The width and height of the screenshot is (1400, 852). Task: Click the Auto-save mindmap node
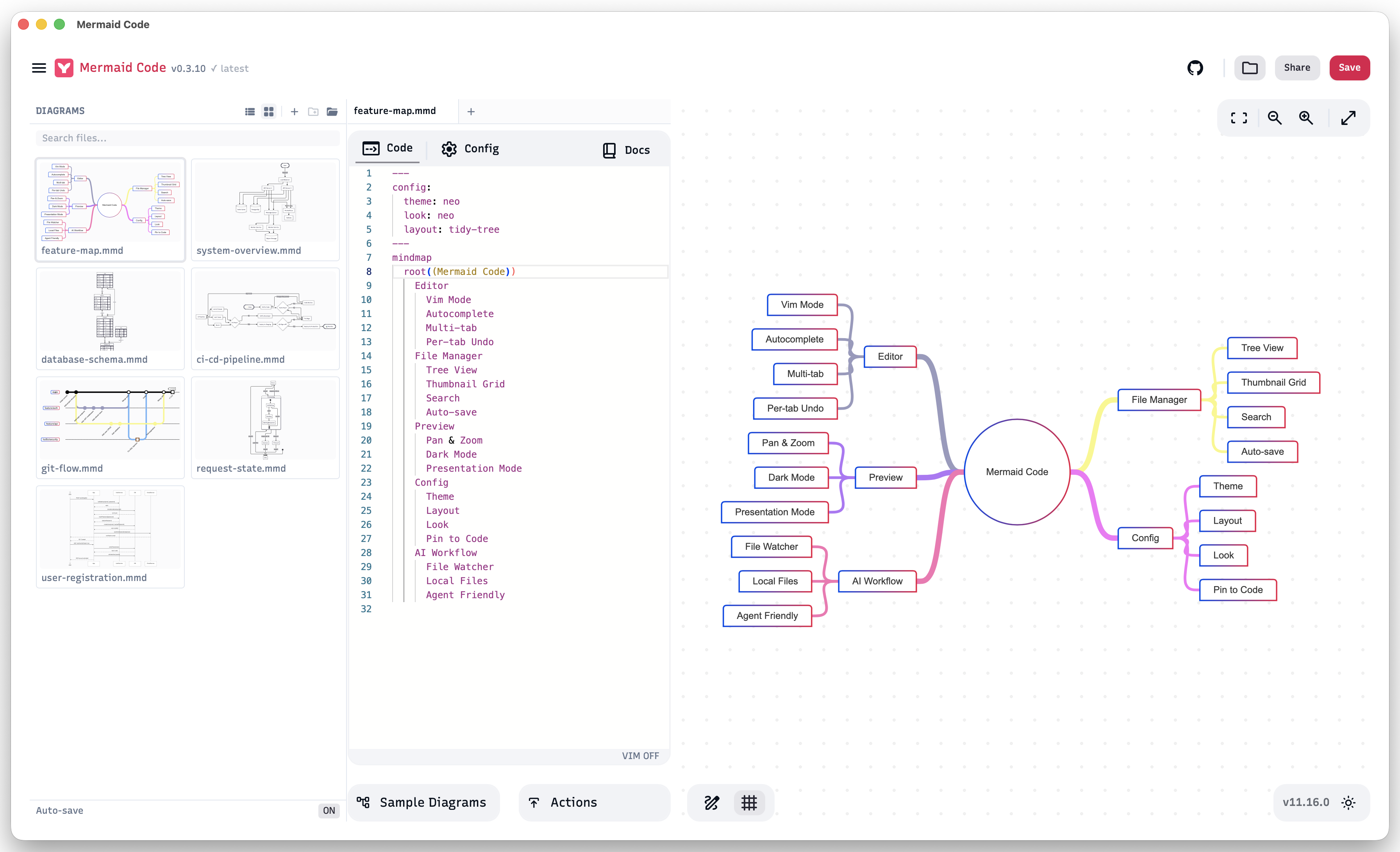pyautogui.click(x=1262, y=452)
